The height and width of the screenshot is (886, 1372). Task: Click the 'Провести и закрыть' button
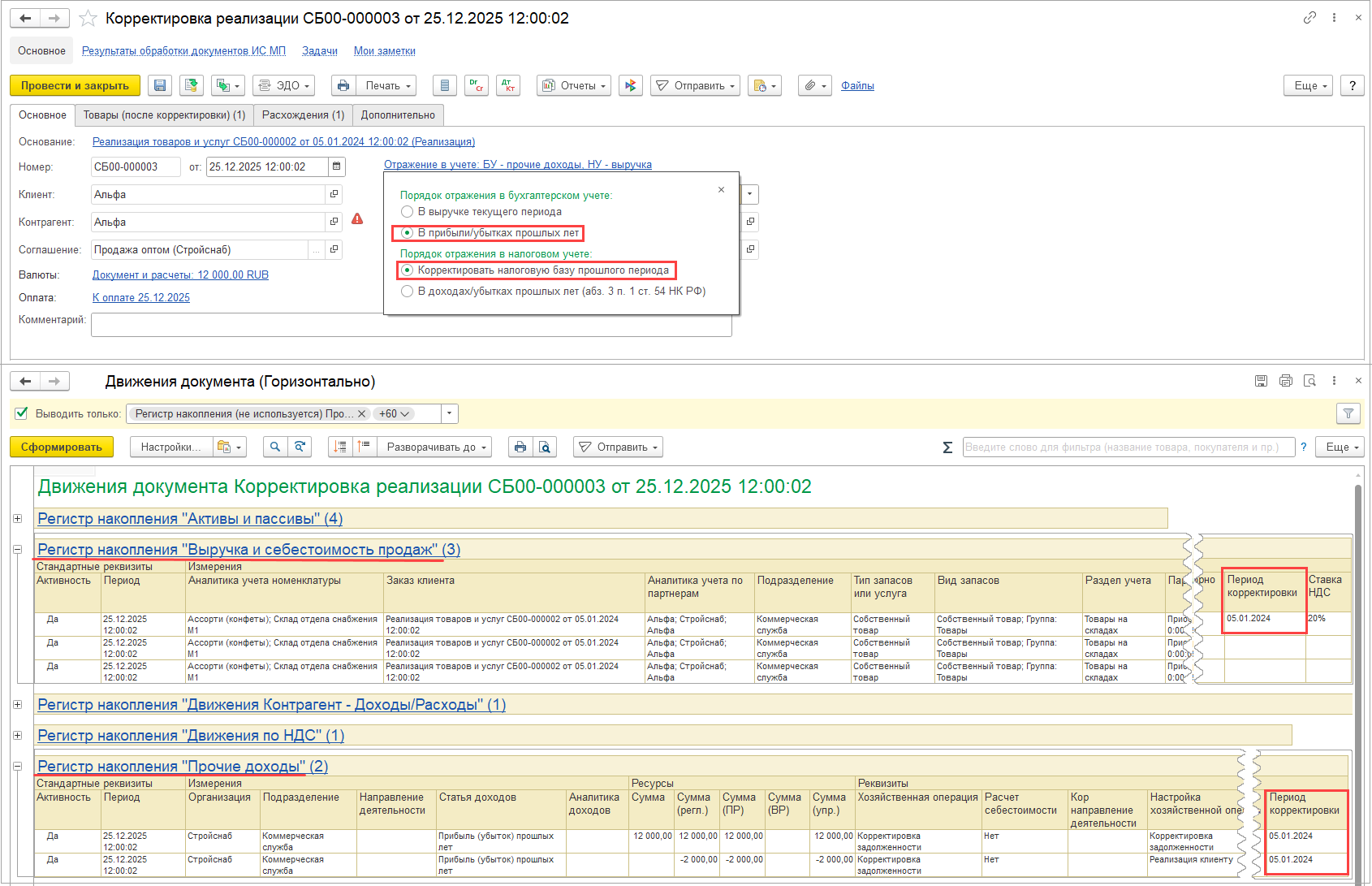(75, 85)
